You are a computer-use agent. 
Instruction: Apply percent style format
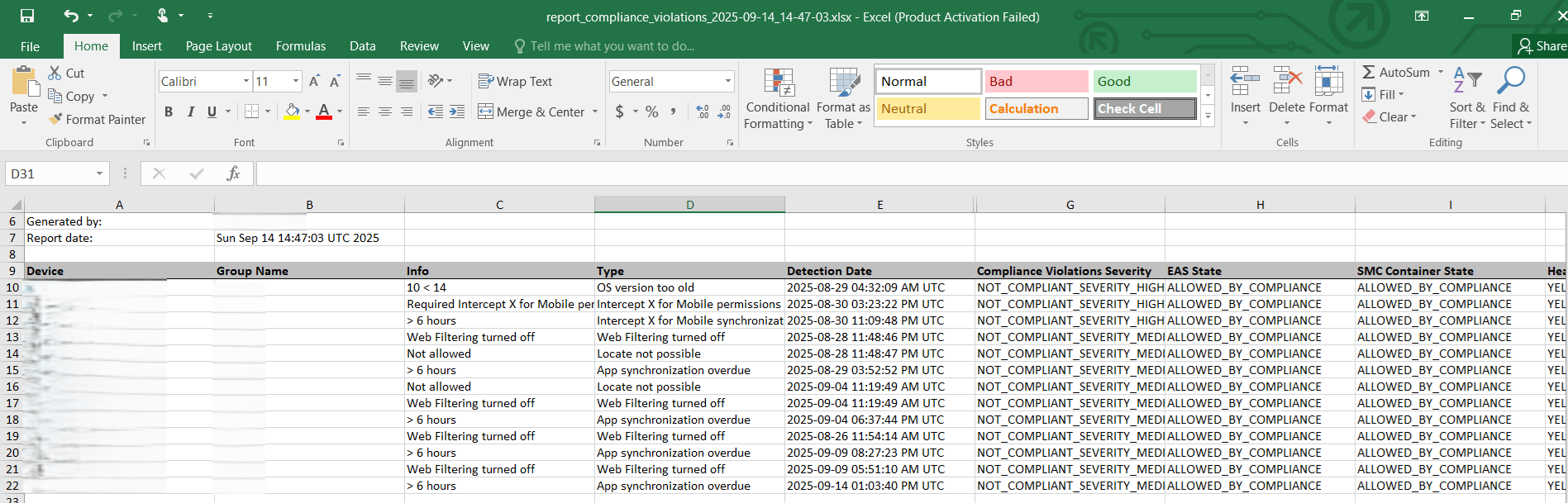coord(652,112)
